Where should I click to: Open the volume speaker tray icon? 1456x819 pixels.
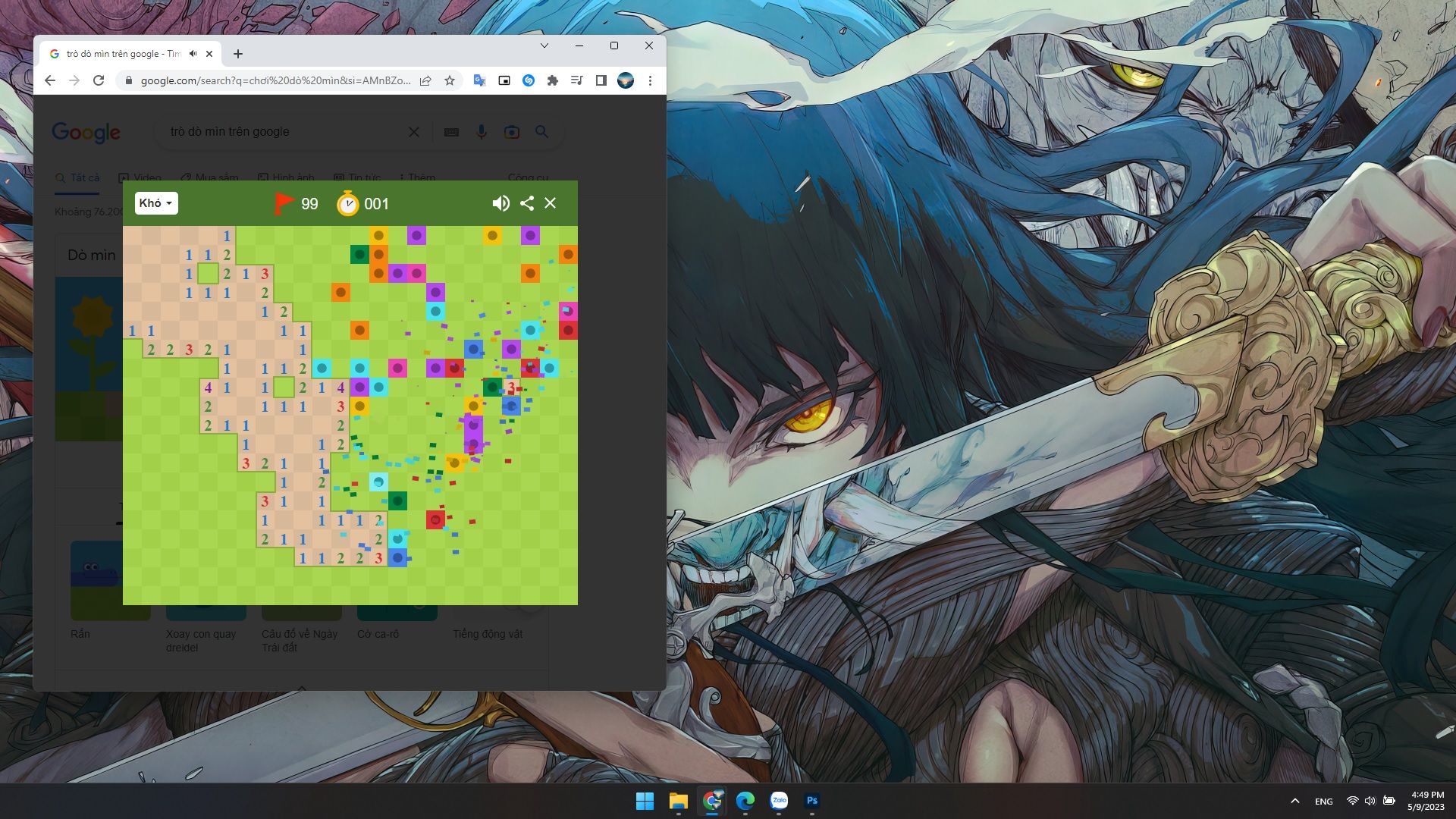pos(1370,801)
